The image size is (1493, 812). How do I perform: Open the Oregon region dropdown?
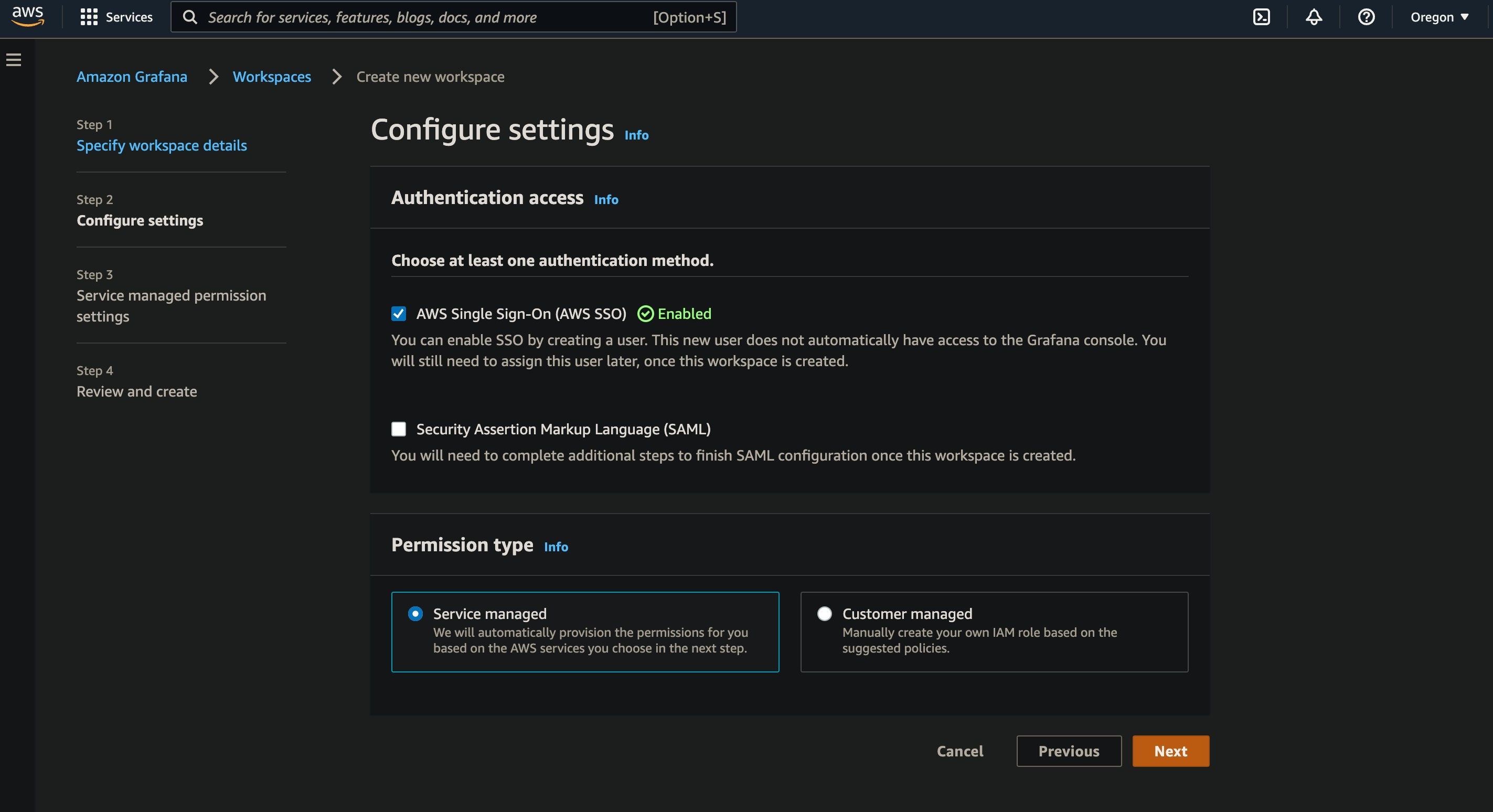tap(1438, 17)
